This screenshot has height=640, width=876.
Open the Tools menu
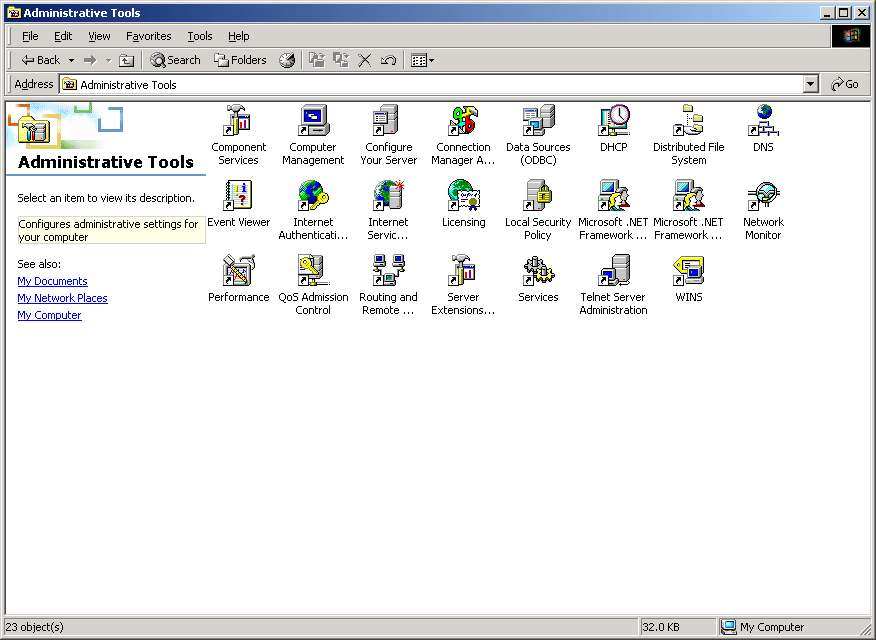pos(200,36)
